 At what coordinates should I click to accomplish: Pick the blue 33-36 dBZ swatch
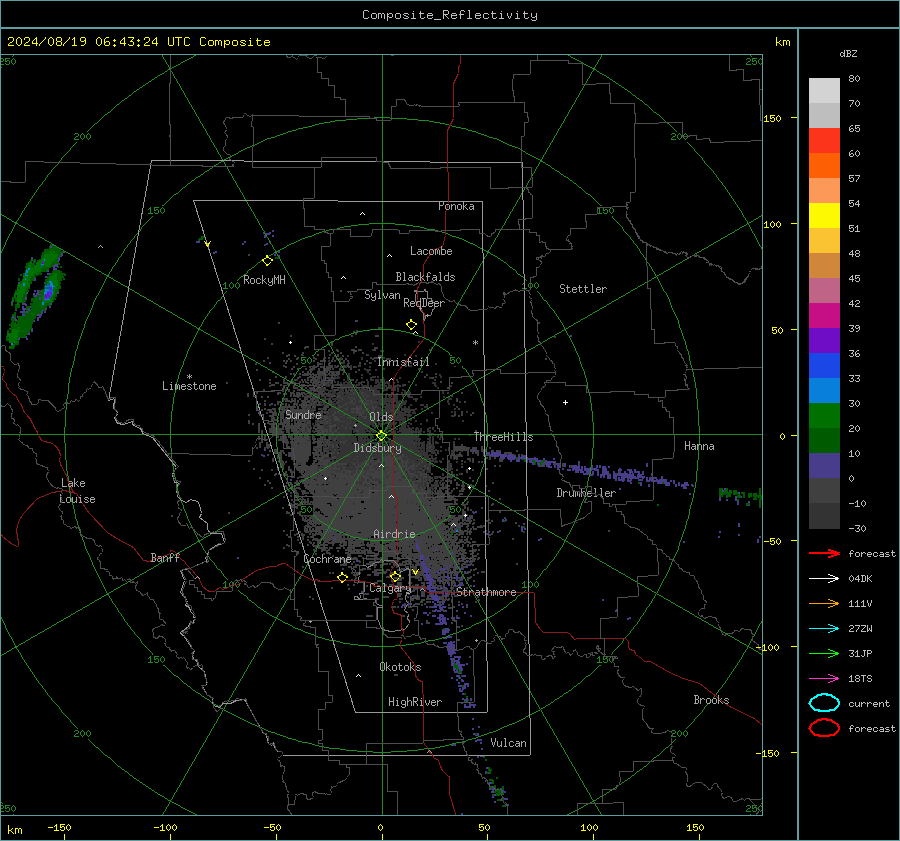point(824,366)
